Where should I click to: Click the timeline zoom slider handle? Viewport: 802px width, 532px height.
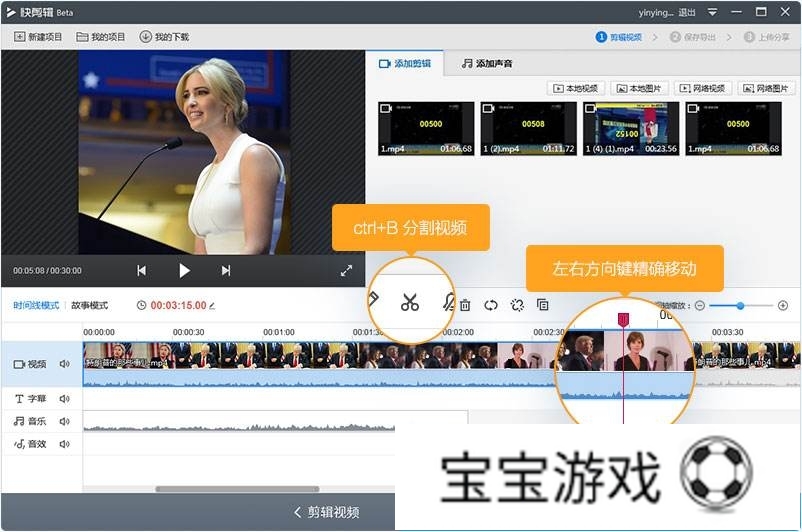740,305
